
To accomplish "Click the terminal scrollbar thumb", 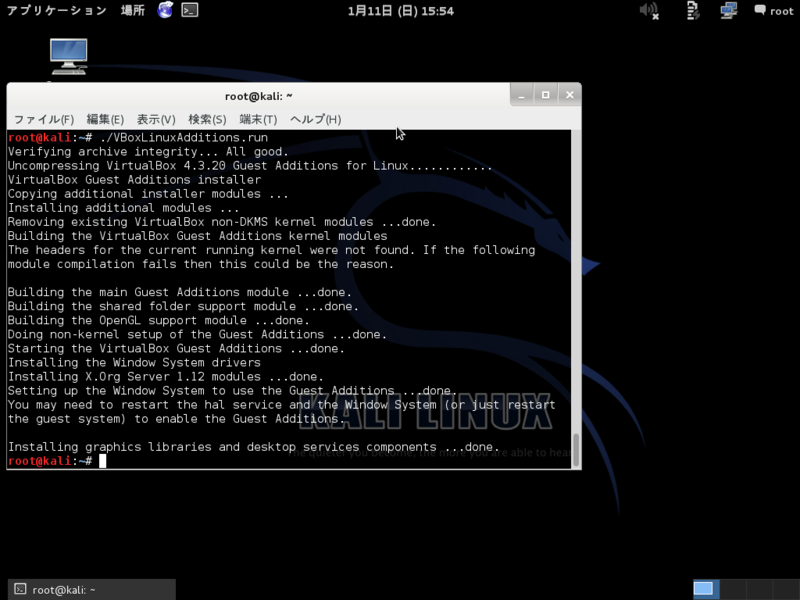I will point(576,449).
